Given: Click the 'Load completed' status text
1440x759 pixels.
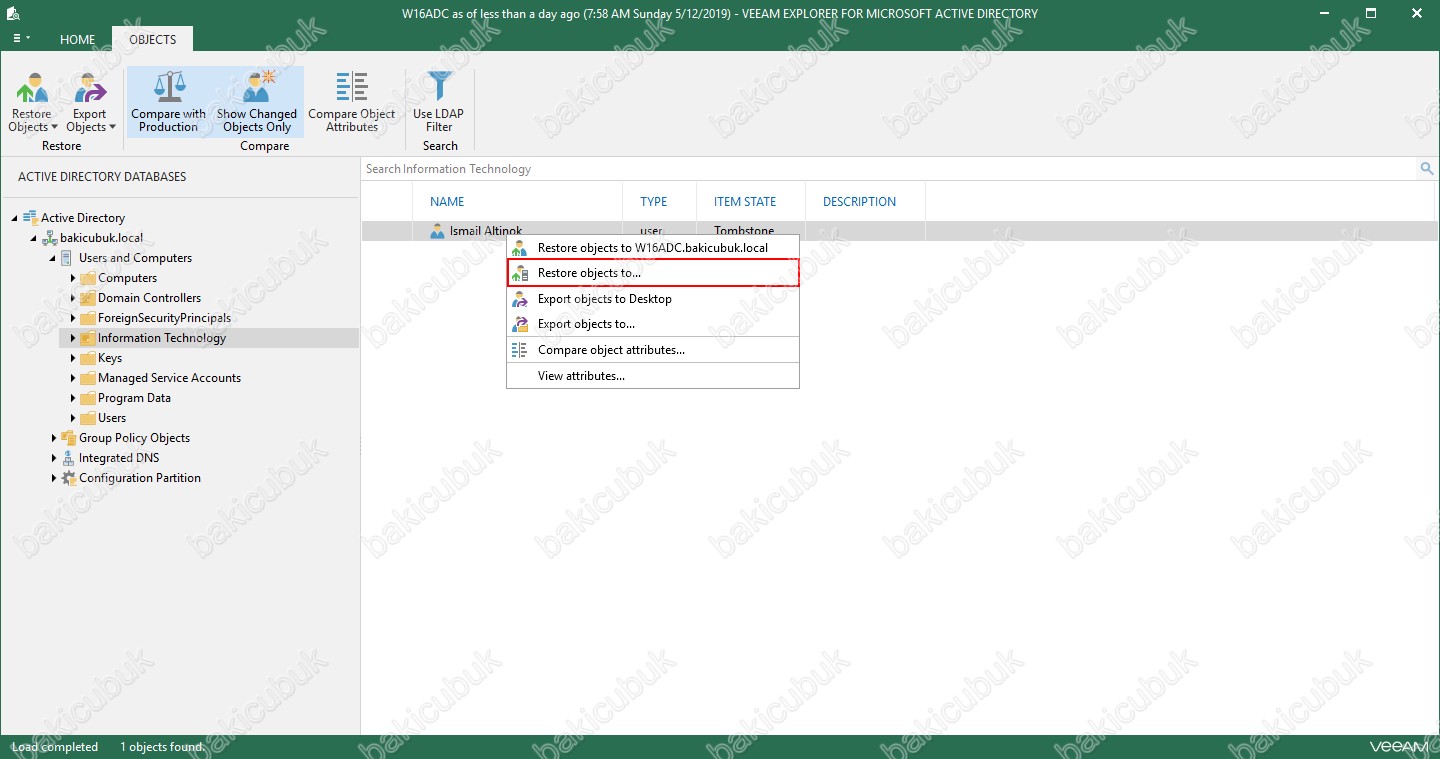Looking at the screenshot, I should pyautogui.click(x=55, y=747).
